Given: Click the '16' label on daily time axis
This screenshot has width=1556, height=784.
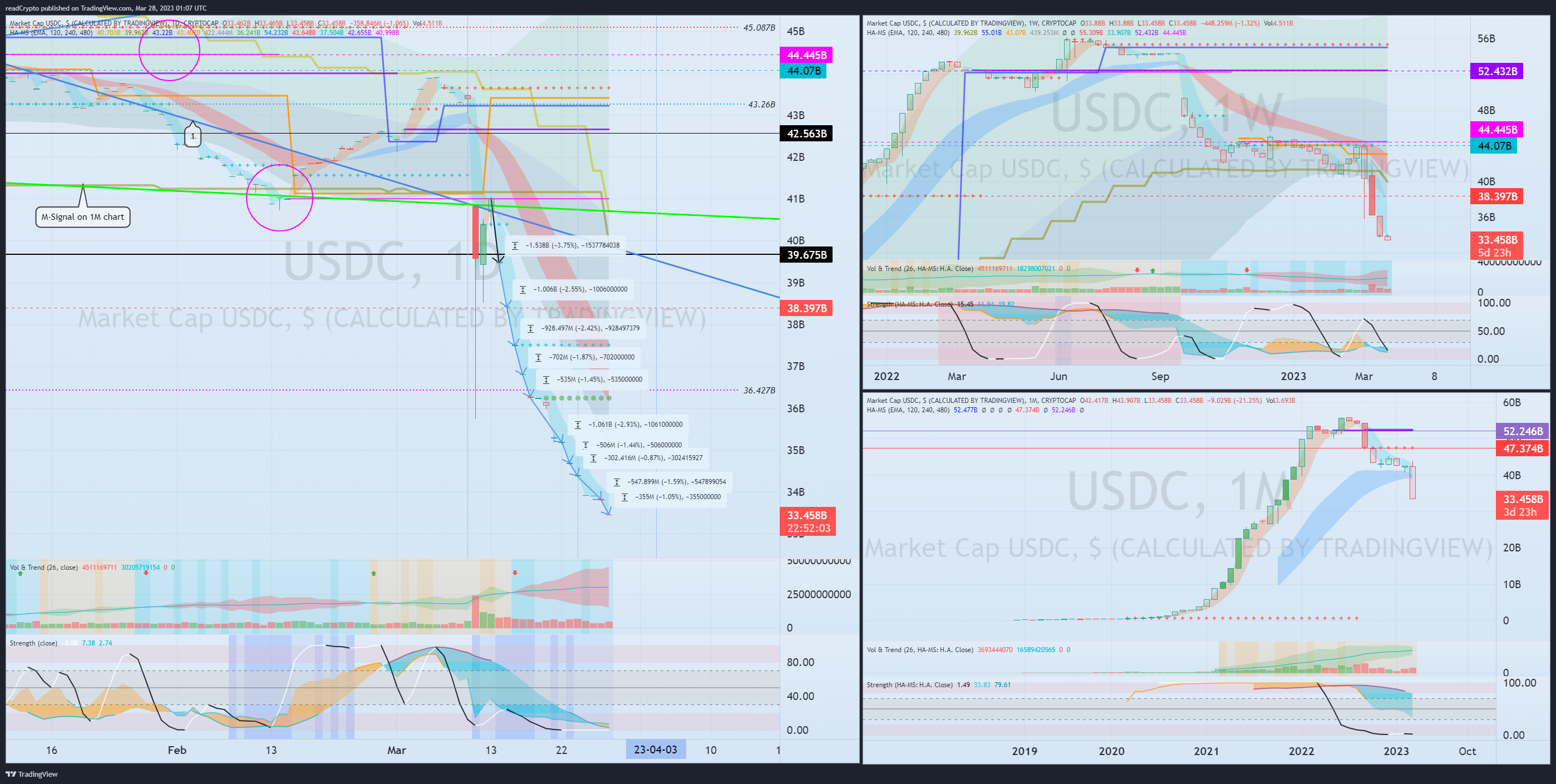Looking at the screenshot, I should pyautogui.click(x=51, y=750).
